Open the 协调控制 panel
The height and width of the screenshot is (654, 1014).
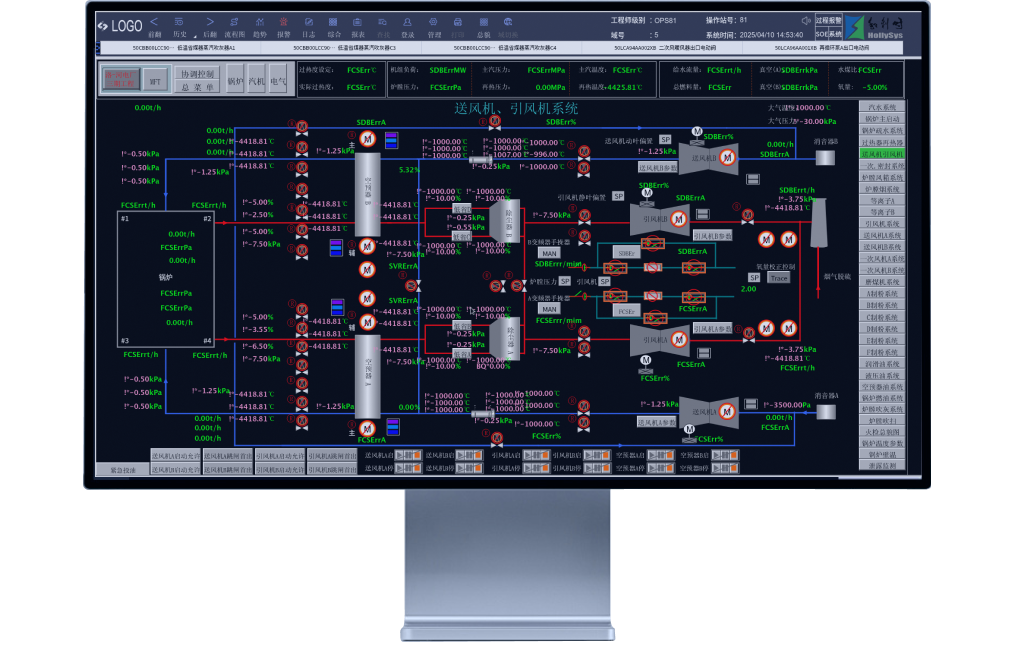coord(197,73)
